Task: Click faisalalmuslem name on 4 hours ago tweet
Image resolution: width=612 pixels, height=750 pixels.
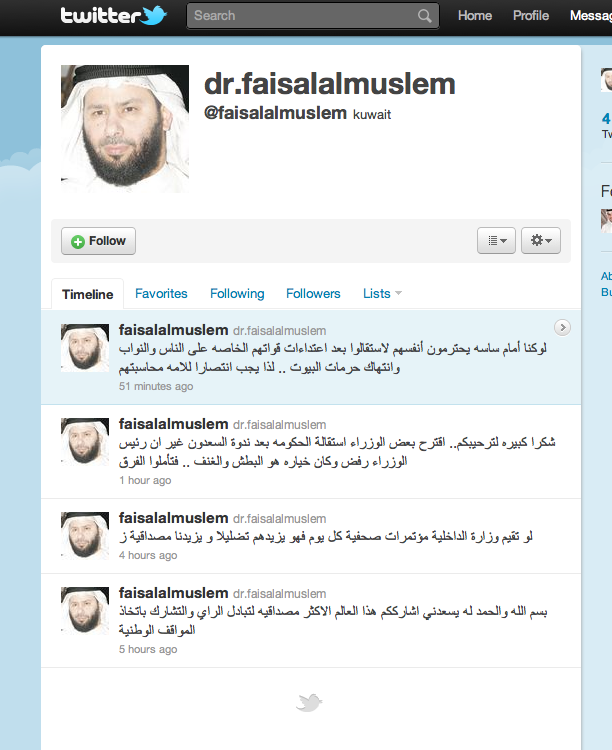Action: pyautogui.click(x=173, y=518)
